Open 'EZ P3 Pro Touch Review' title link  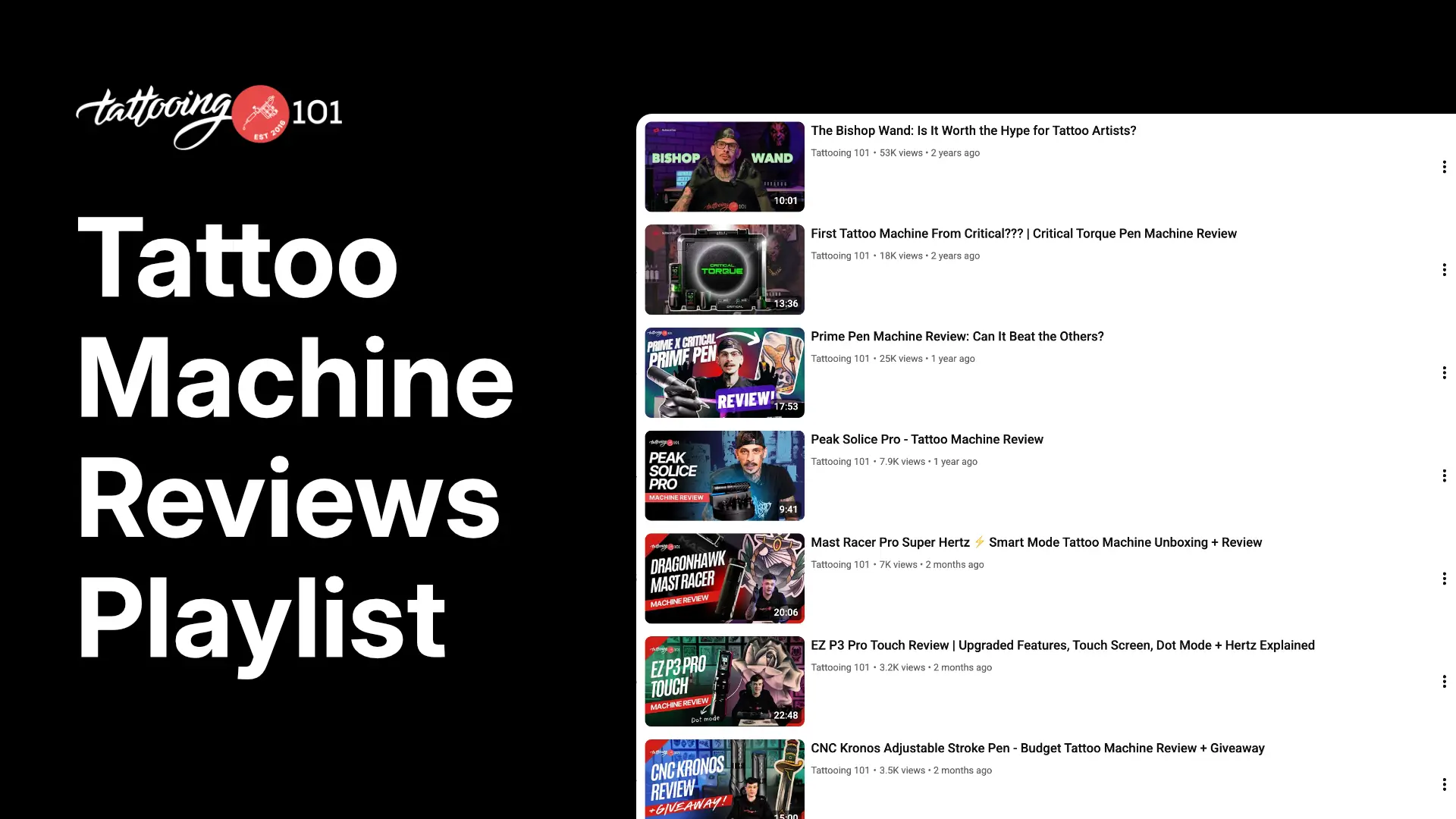click(1062, 645)
